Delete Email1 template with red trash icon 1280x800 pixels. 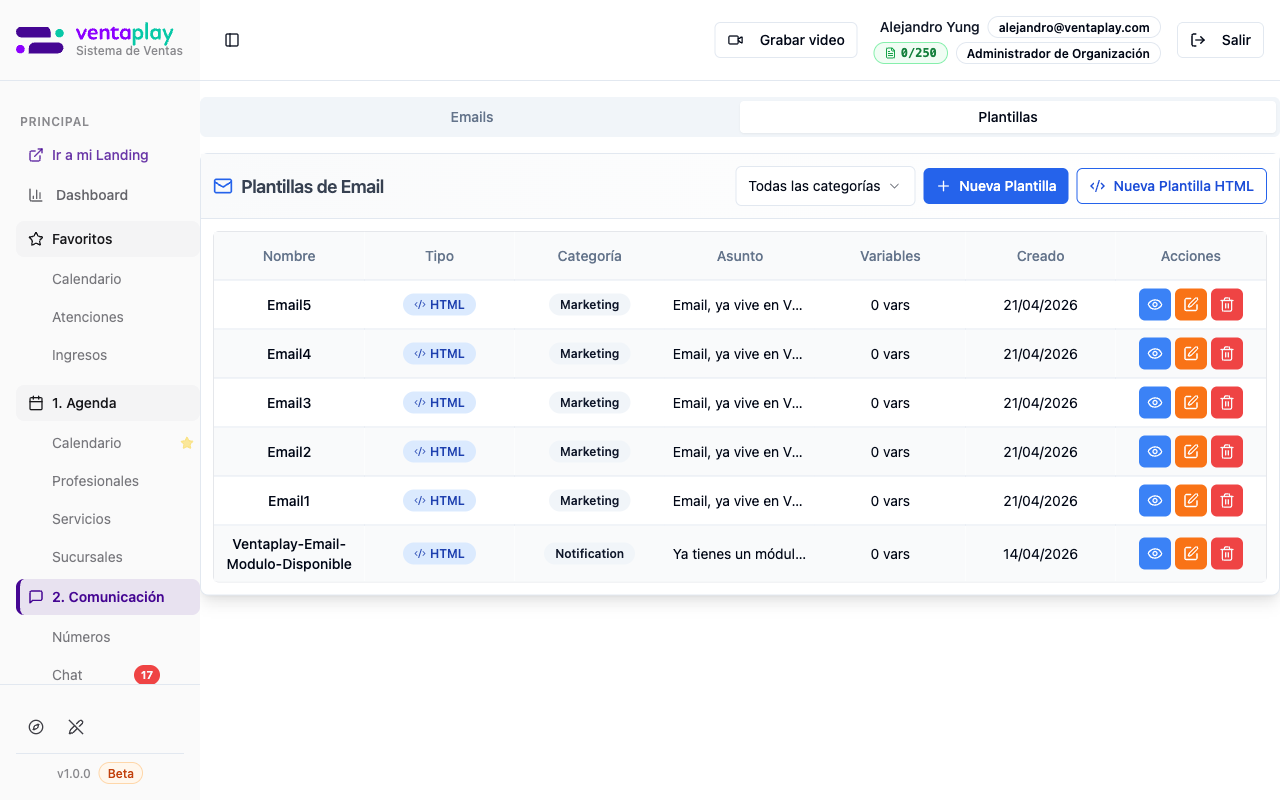point(1226,501)
